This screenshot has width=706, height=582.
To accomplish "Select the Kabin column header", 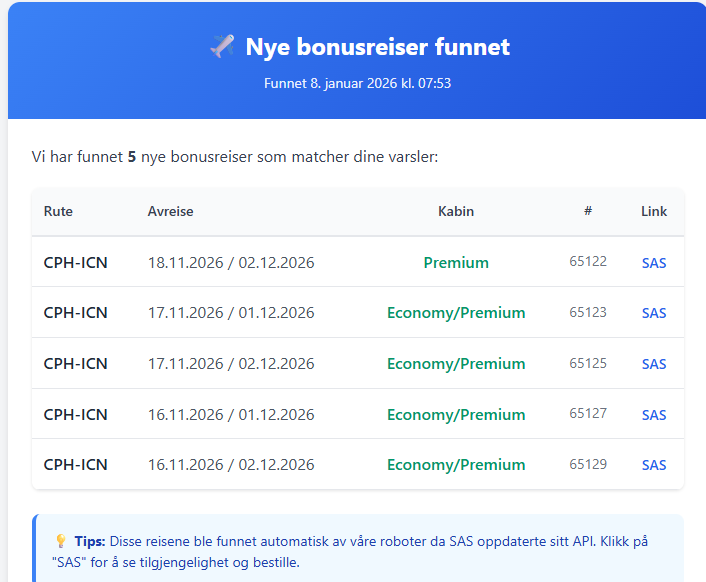I will (456, 212).
